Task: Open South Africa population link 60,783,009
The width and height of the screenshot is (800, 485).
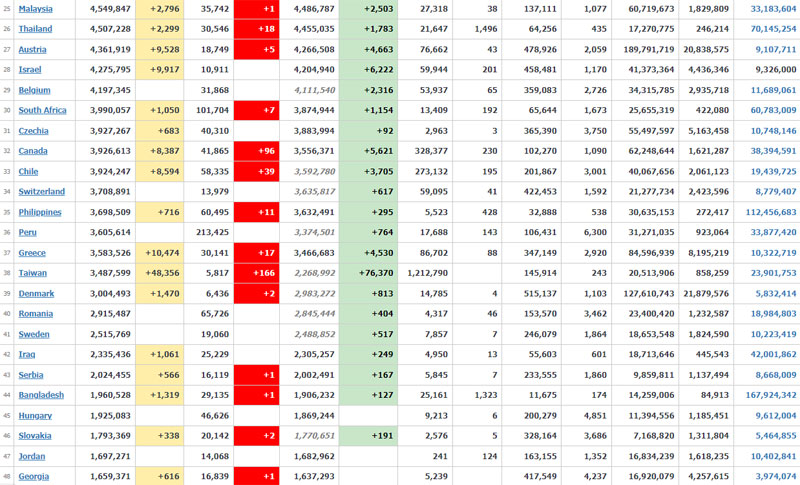Action: coord(773,110)
